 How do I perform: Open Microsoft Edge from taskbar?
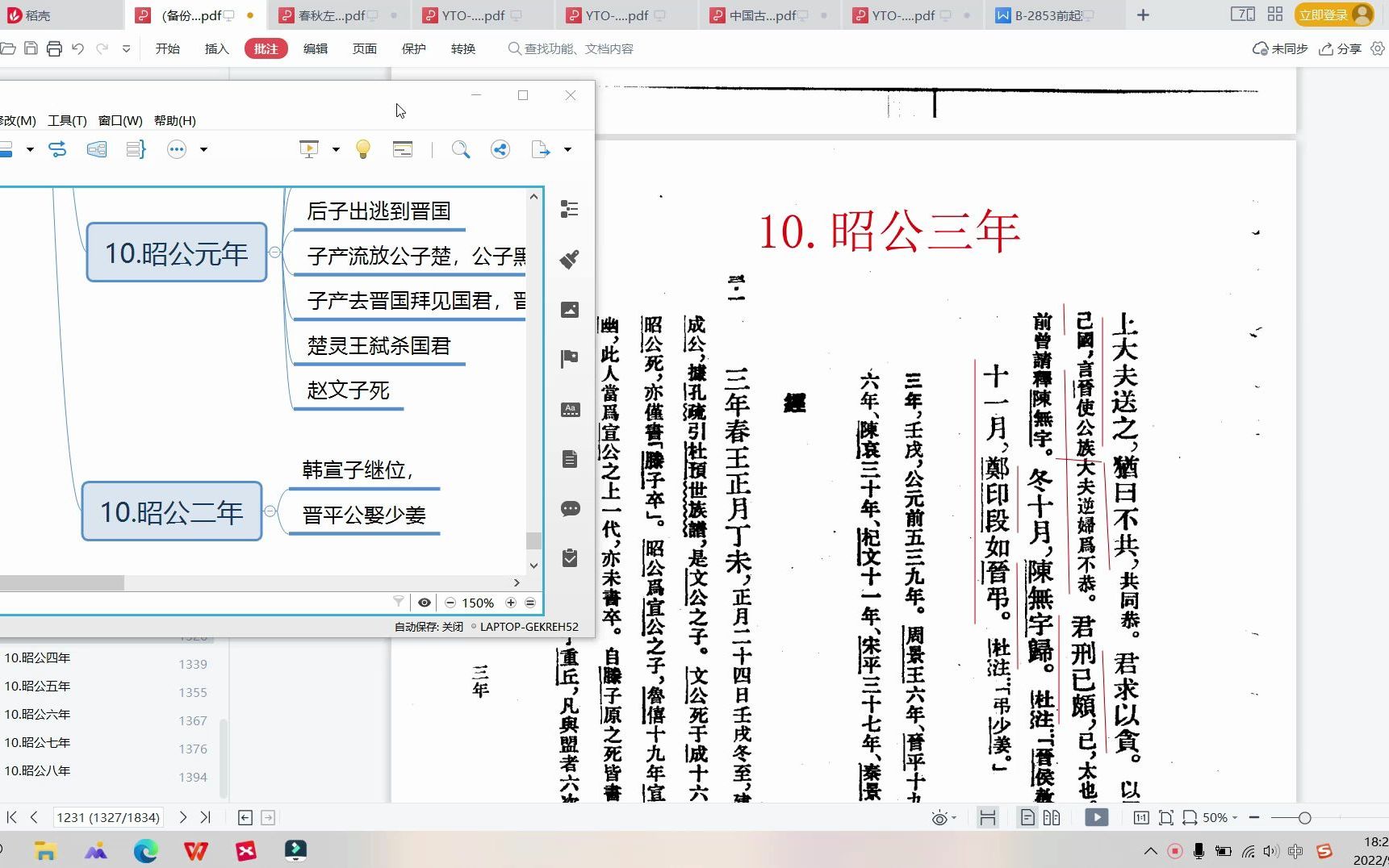(146, 850)
